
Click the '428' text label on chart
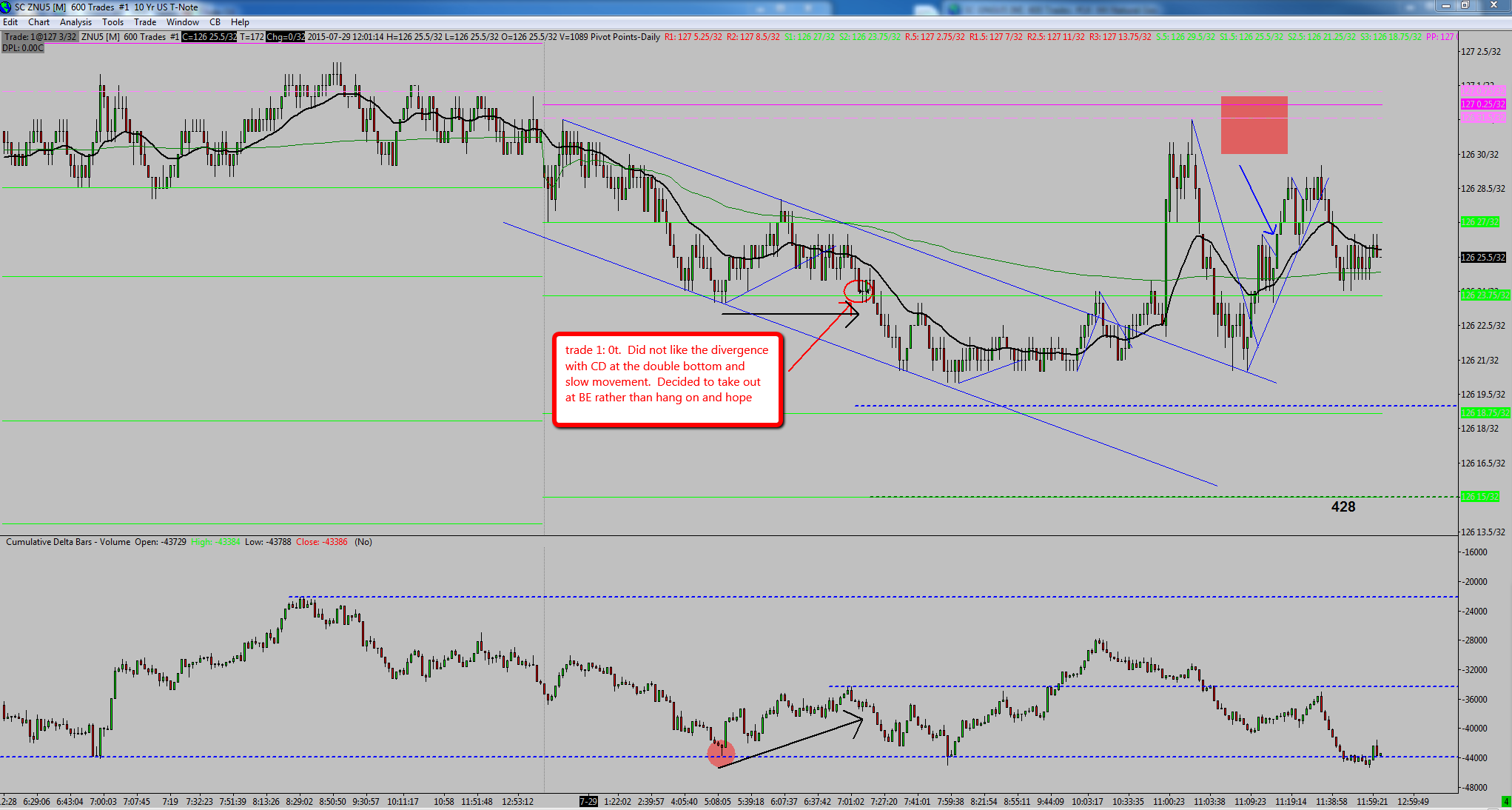click(1343, 507)
